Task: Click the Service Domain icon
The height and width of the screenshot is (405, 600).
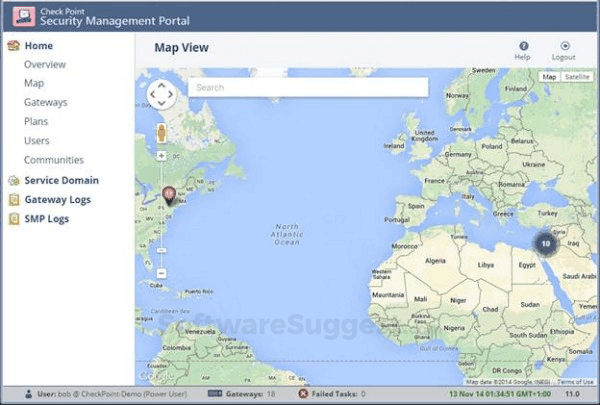Action: coord(14,180)
